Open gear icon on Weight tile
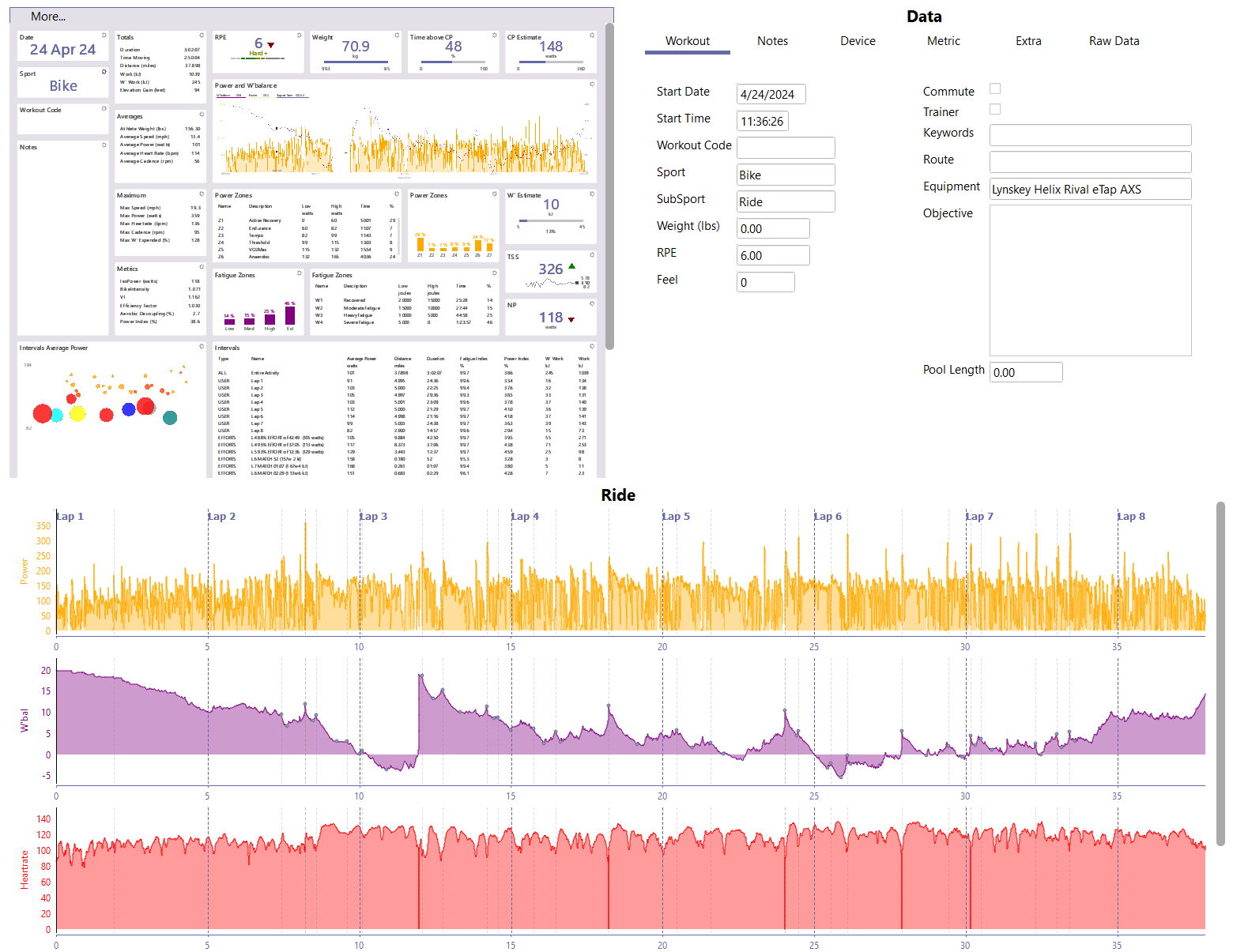 point(397,36)
